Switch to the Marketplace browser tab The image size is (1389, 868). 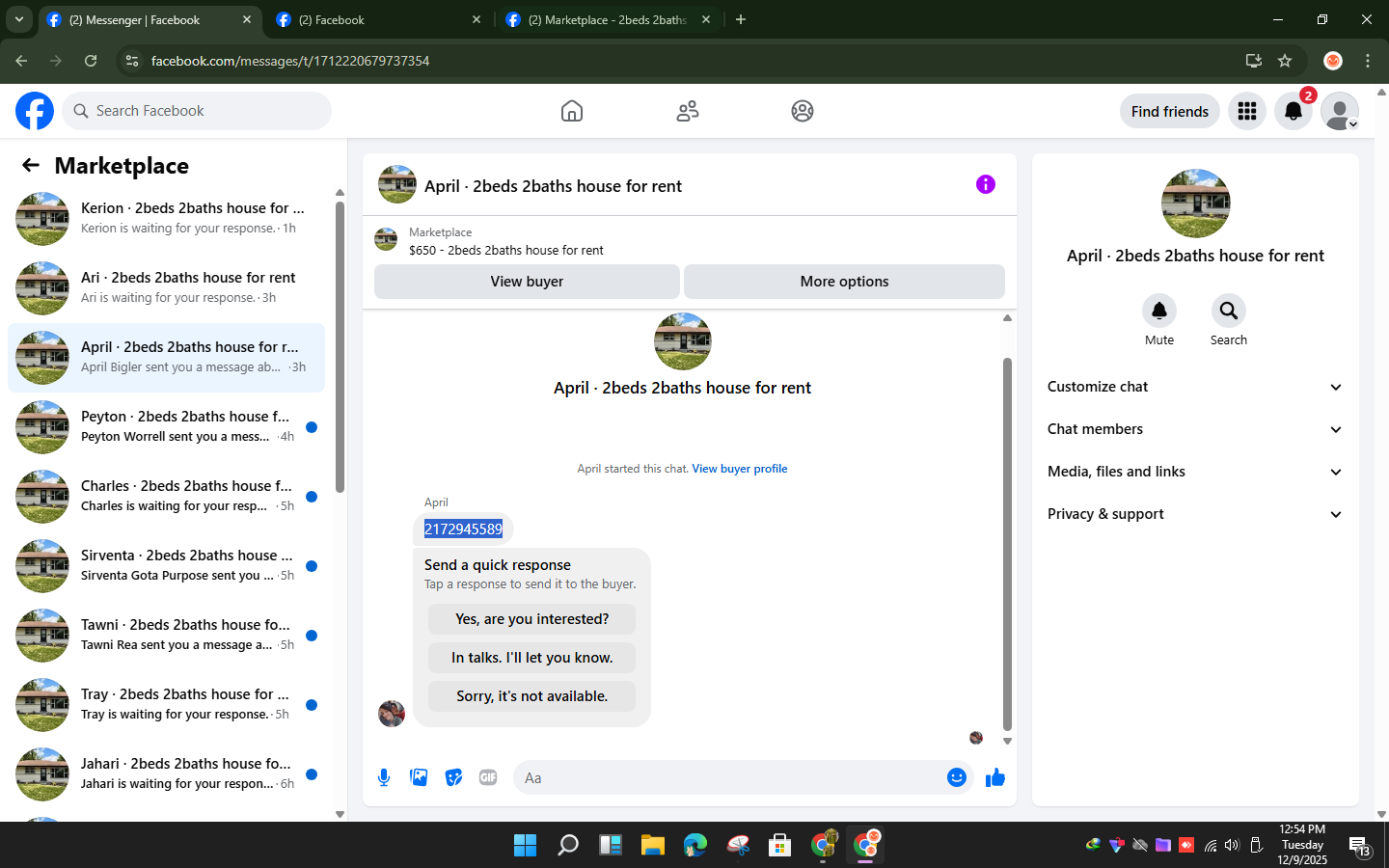click(609, 19)
